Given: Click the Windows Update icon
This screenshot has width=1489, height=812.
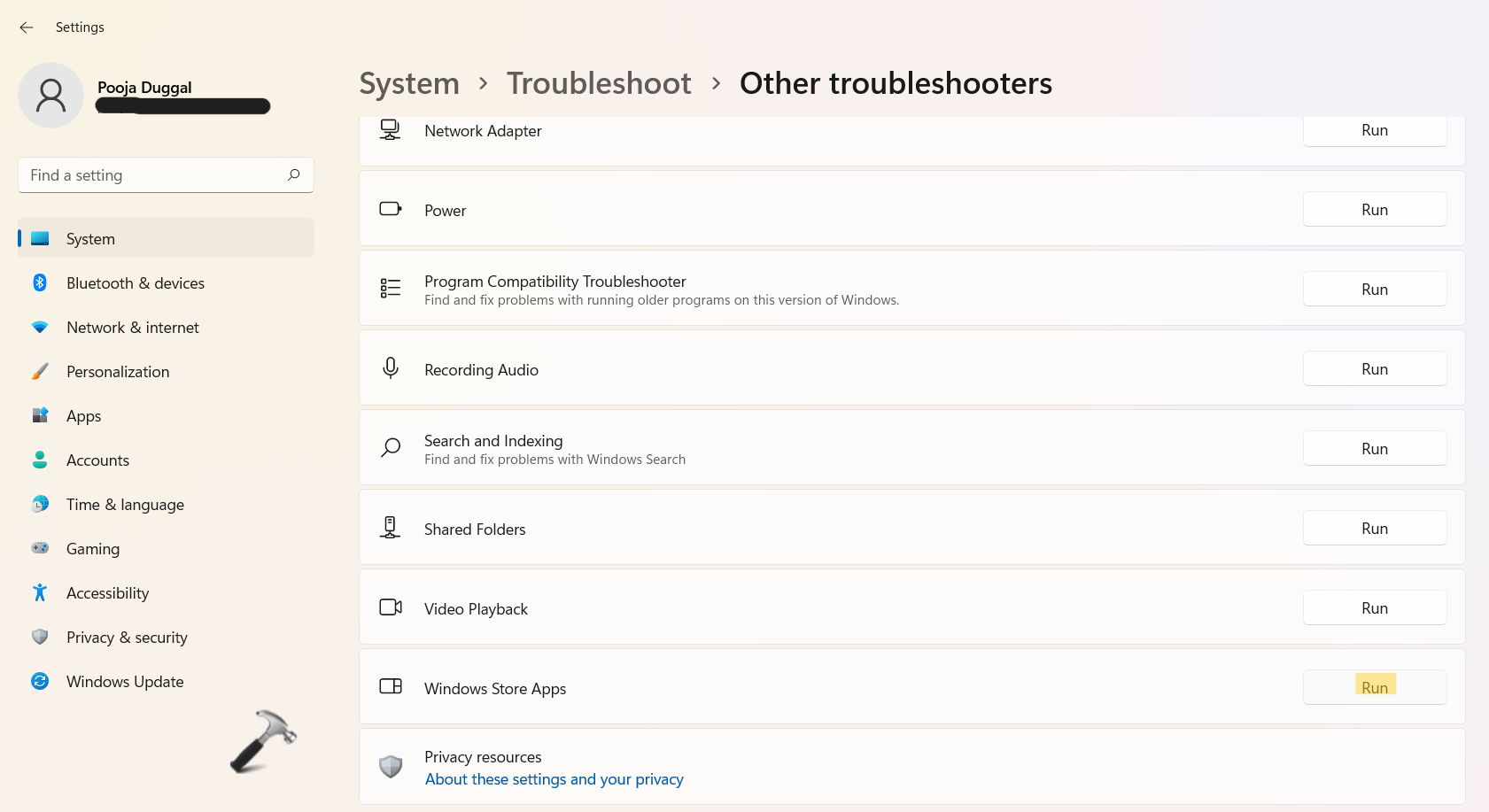Looking at the screenshot, I should coord(40,682).
